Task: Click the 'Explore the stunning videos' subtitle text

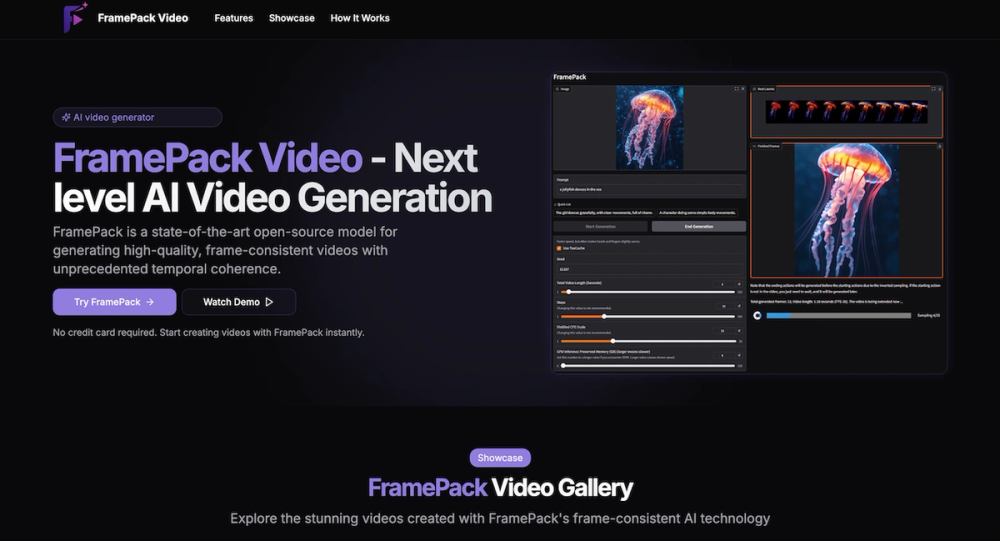Action: coord(500,518)
